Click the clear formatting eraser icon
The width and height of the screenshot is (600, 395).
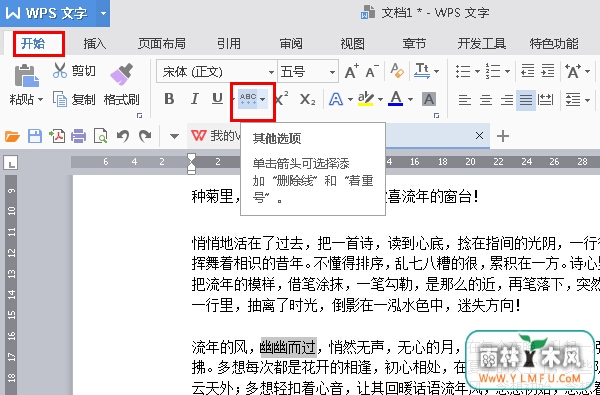[397, 71]
